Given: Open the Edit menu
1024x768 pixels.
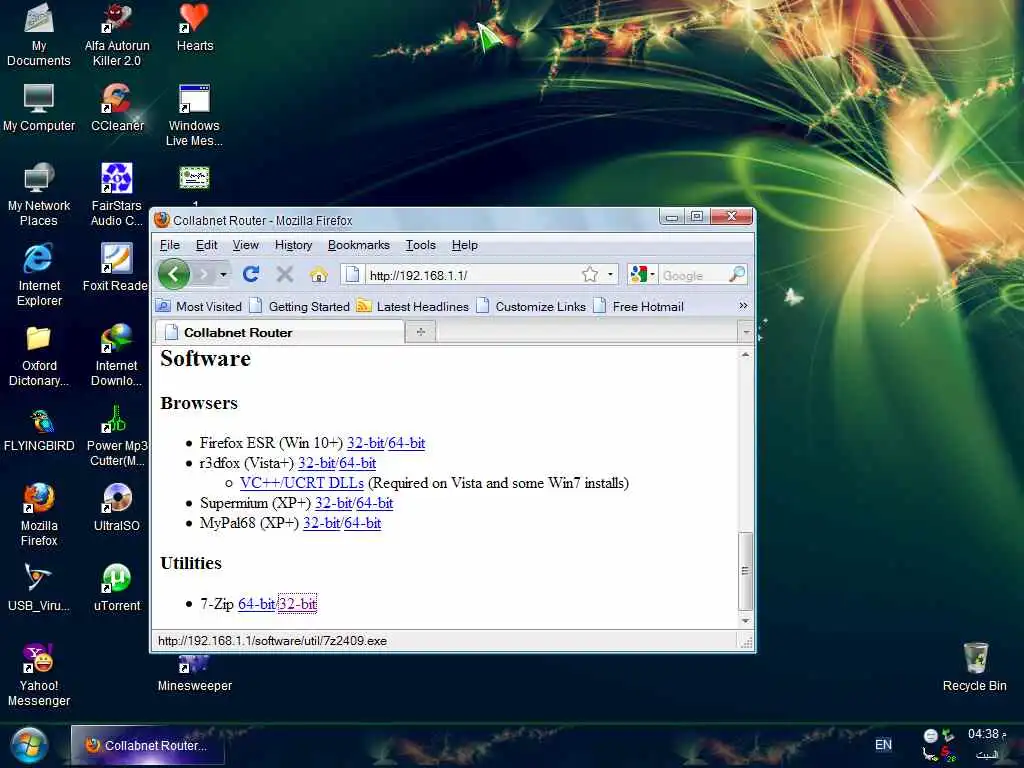Looking at the screenshot, I should point(206,245).
